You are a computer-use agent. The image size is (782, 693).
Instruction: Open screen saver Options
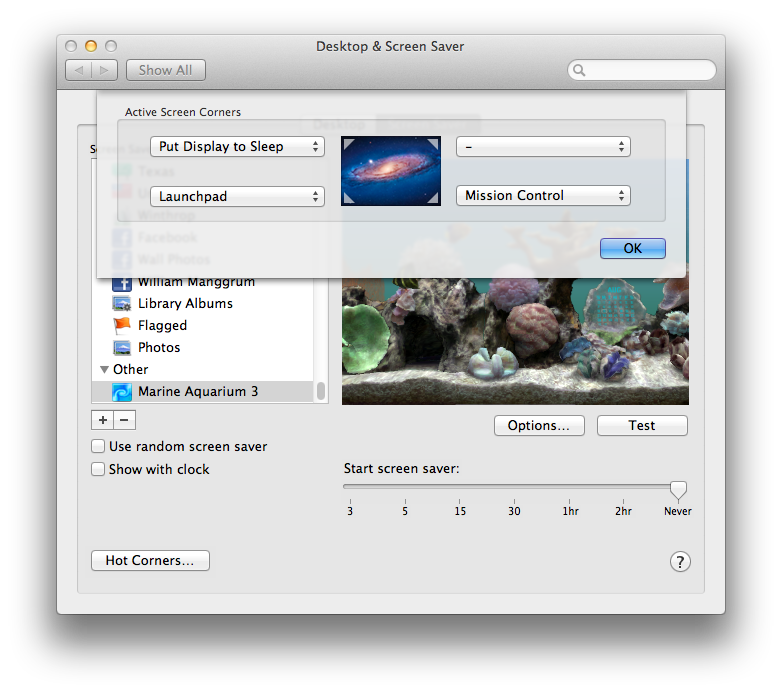point(539,426)
